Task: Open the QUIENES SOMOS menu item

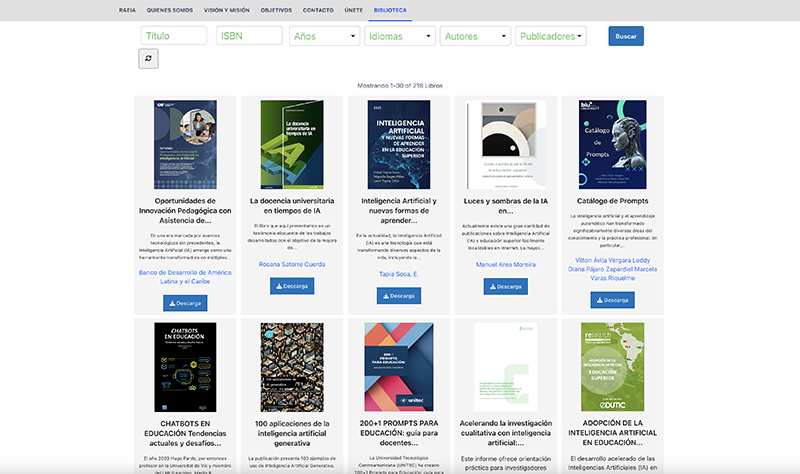Action: pyautogui.click(x=168, y=8)
